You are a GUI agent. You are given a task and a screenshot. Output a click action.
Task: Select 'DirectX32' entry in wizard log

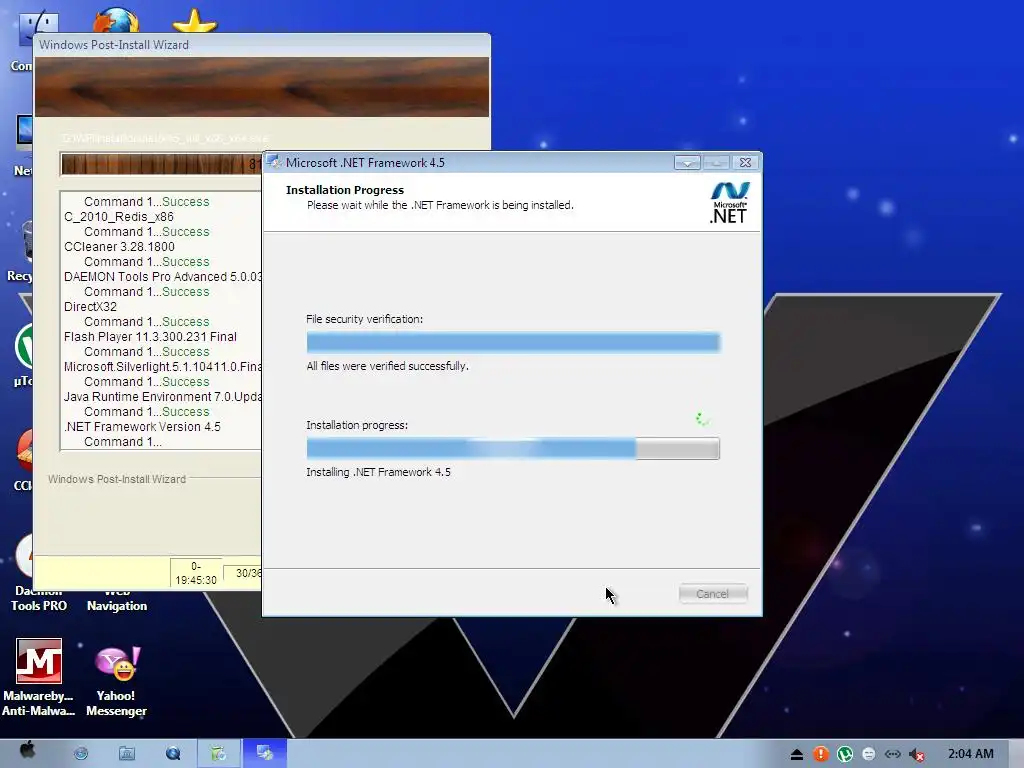pos(90,307)
